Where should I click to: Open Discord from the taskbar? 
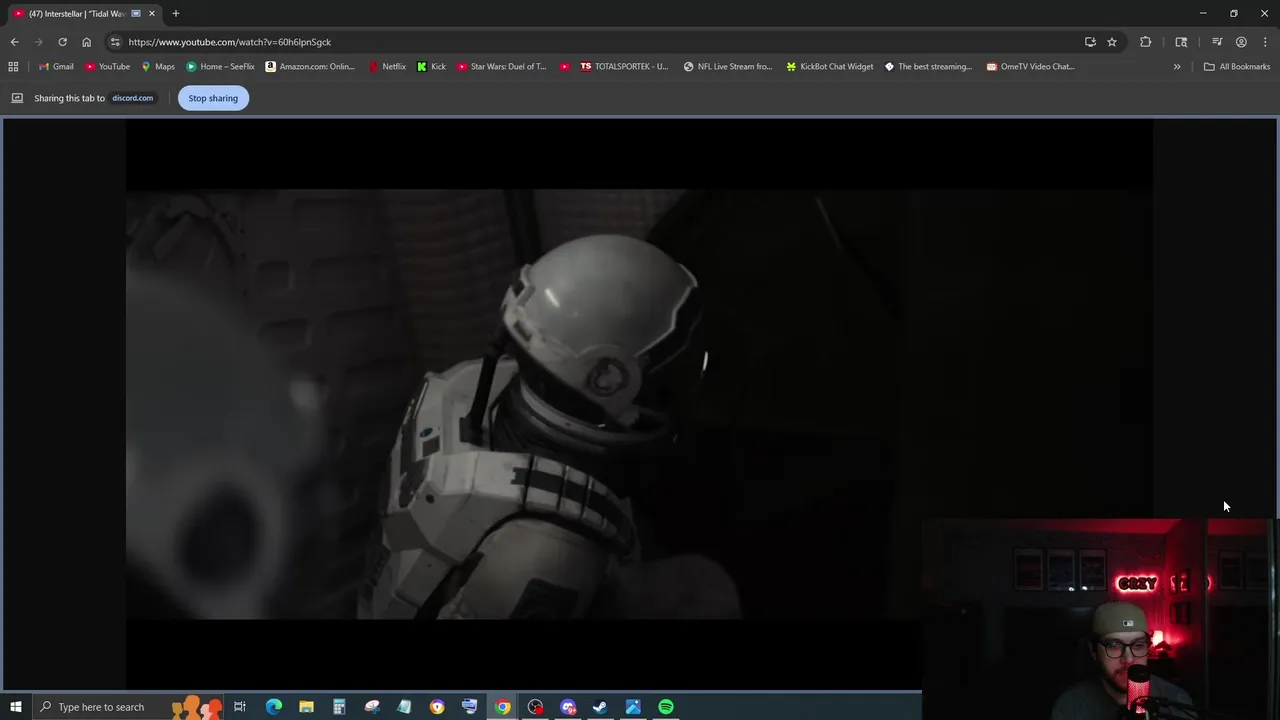coord(568,707)
